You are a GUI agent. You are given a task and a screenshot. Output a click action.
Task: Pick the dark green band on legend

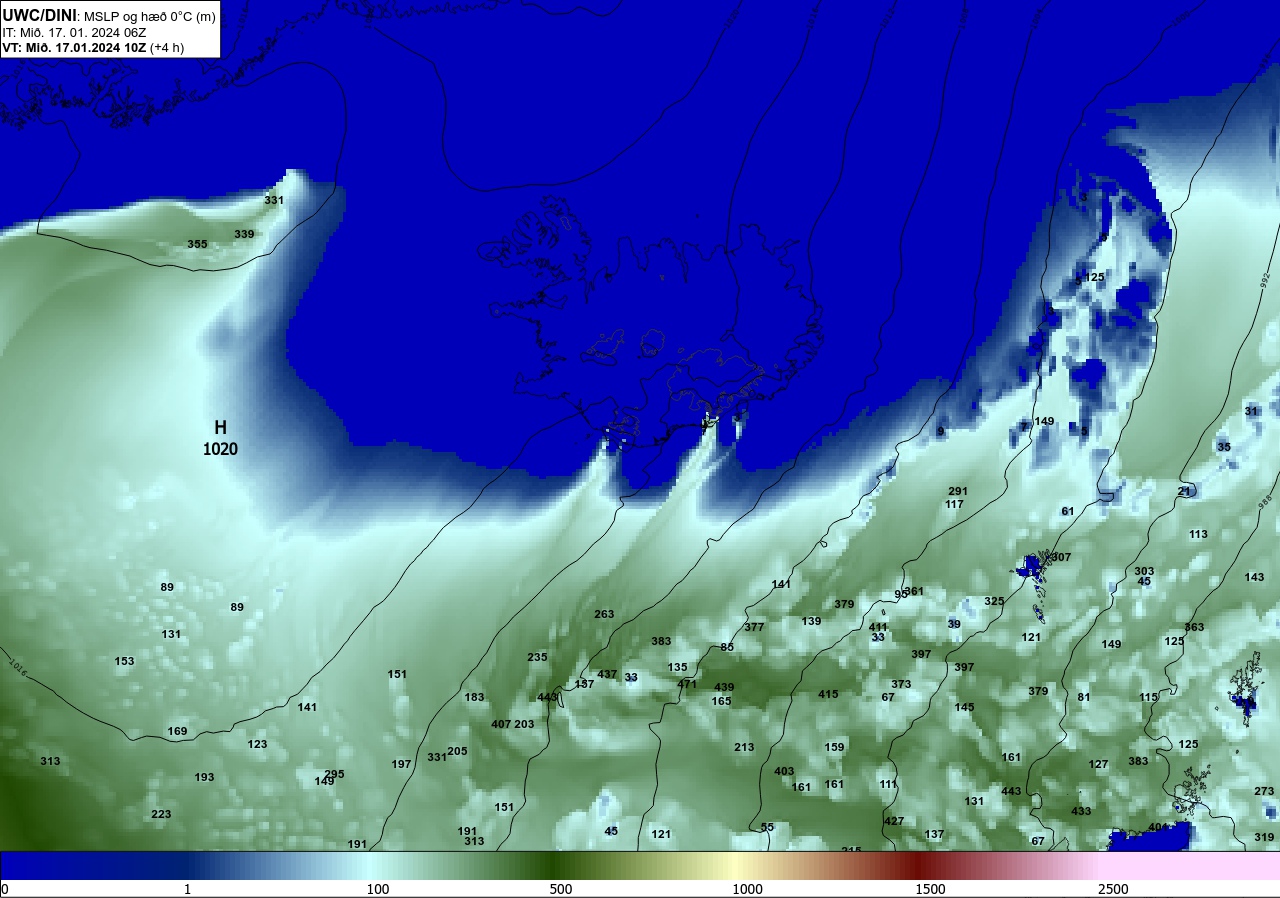550,865
